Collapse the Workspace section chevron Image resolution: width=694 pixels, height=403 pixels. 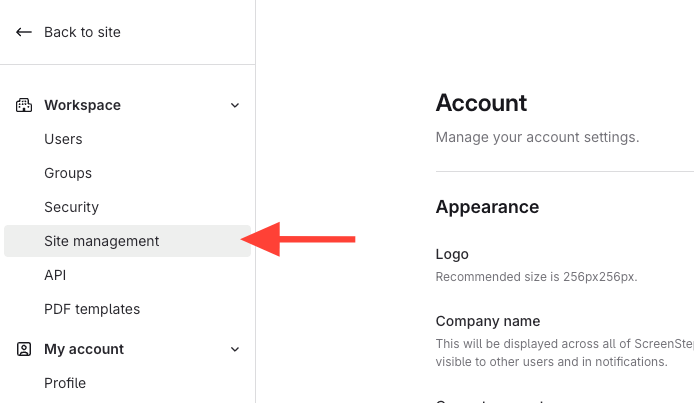(235, 105)
